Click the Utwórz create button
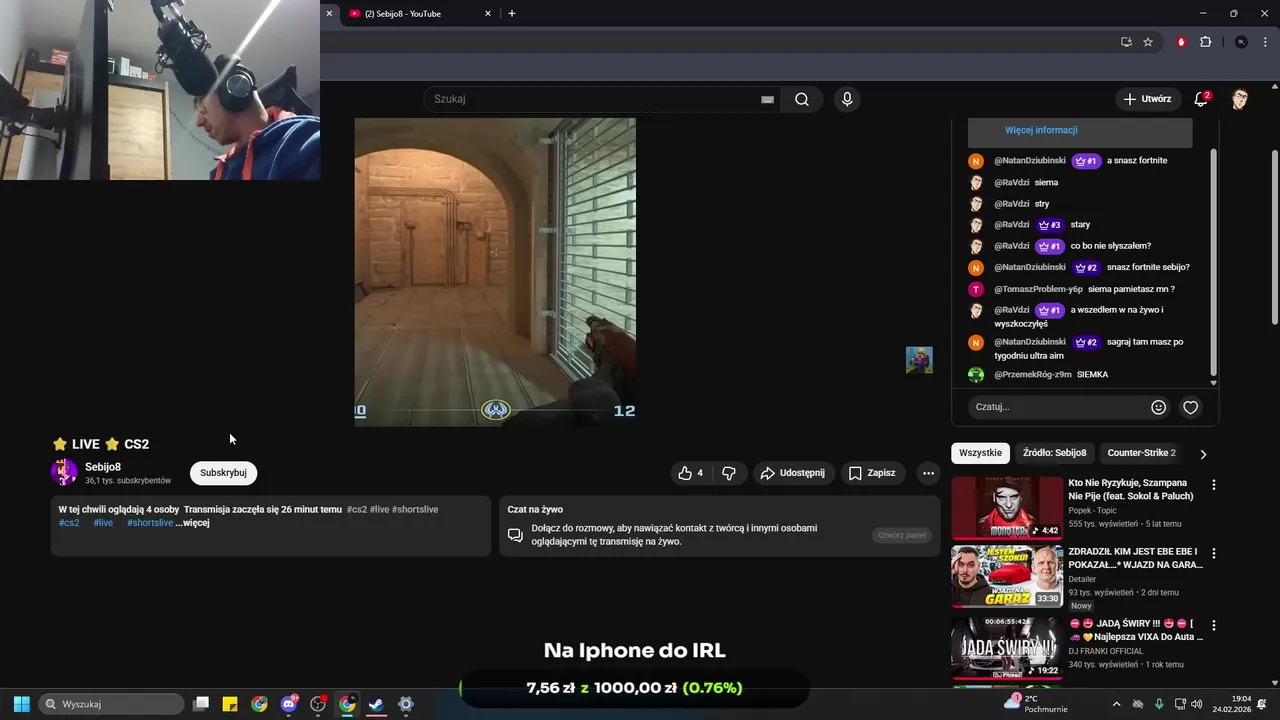Image resolution: width=1280 pixels, height=720 pixels. click(x=1147, y=99)
